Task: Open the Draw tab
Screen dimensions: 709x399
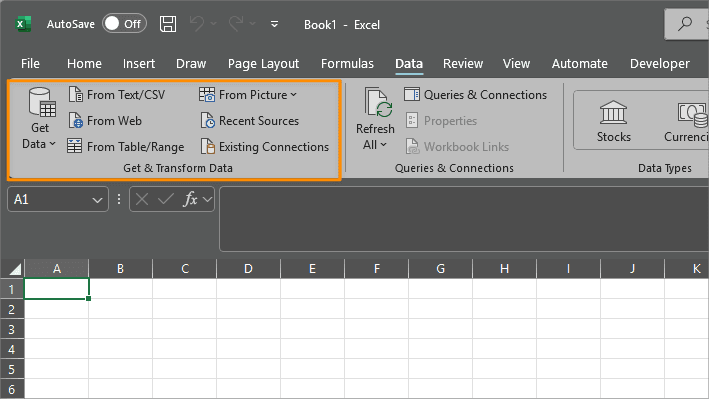Action: (x=191, y=64)
